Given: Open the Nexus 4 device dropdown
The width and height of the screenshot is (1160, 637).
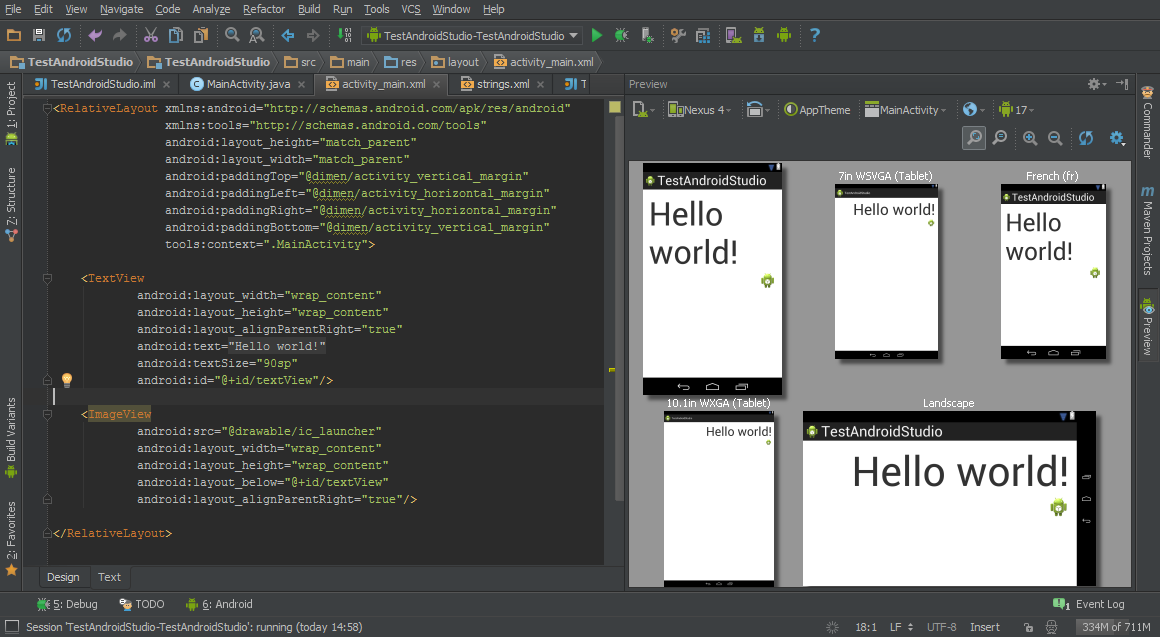Looking at the screenshot, I should click(x=700, y=110).
